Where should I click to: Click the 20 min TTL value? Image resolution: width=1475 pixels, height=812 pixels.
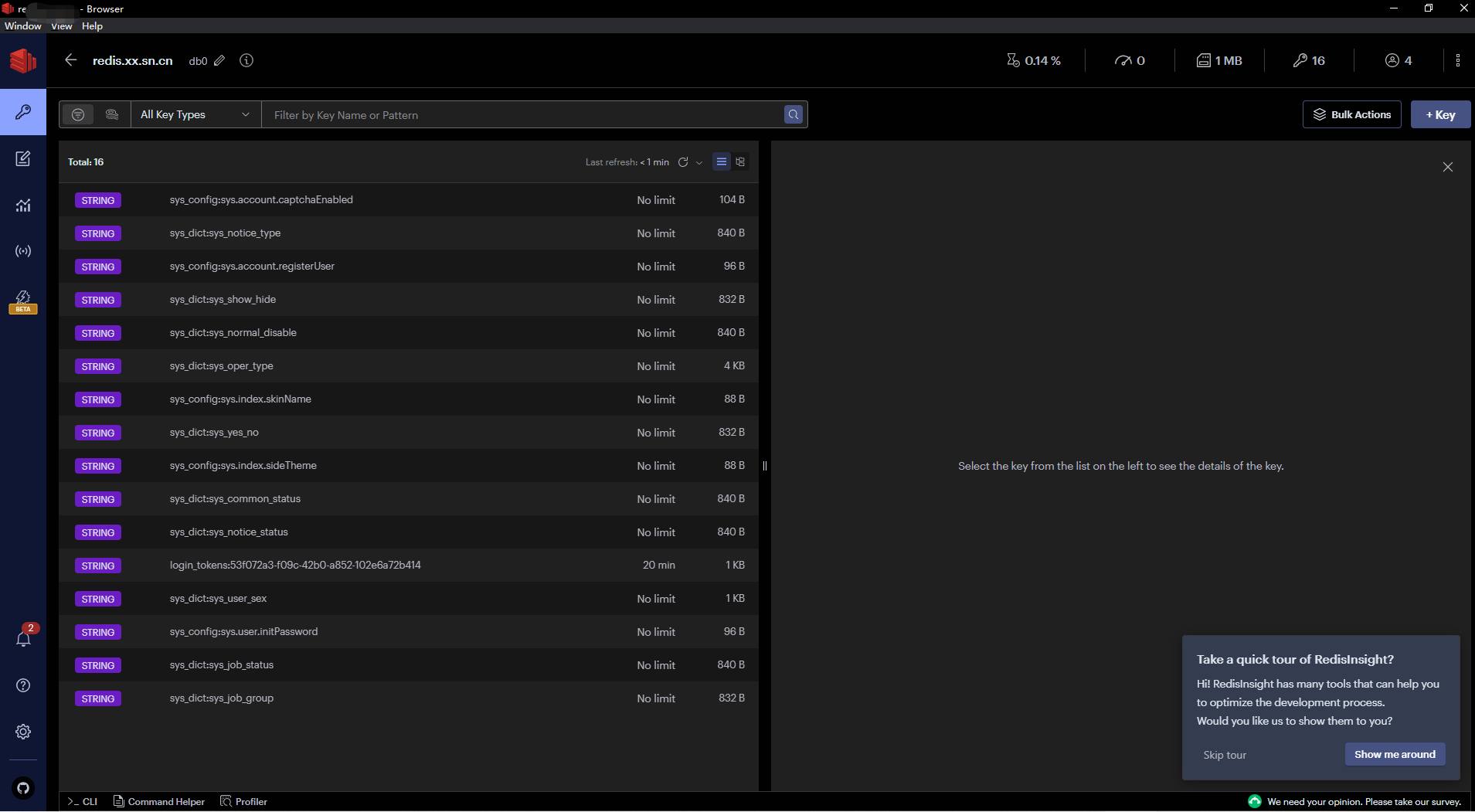(x=659, y=566)
